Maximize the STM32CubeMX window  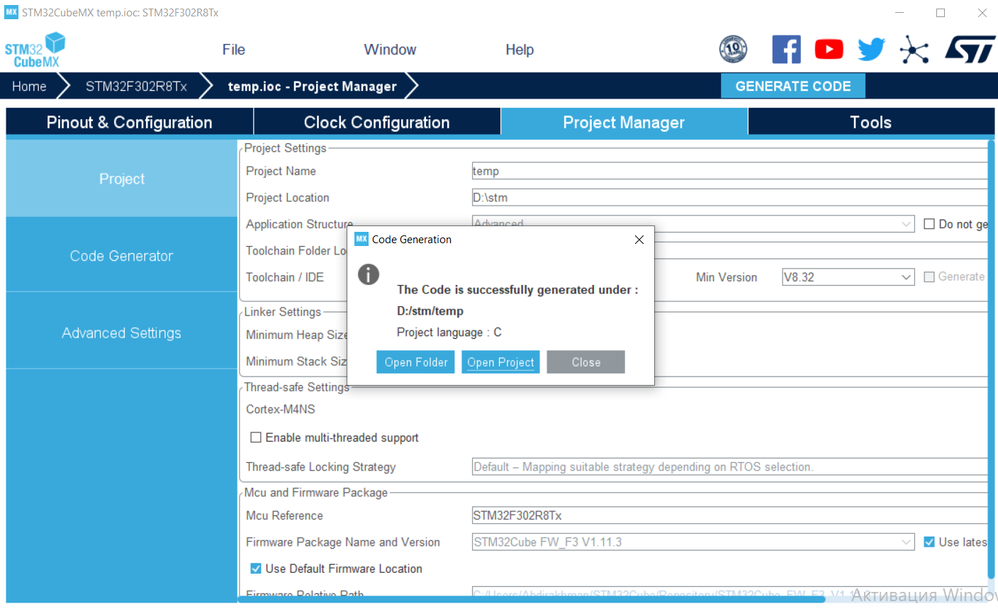tap(940, 12)
